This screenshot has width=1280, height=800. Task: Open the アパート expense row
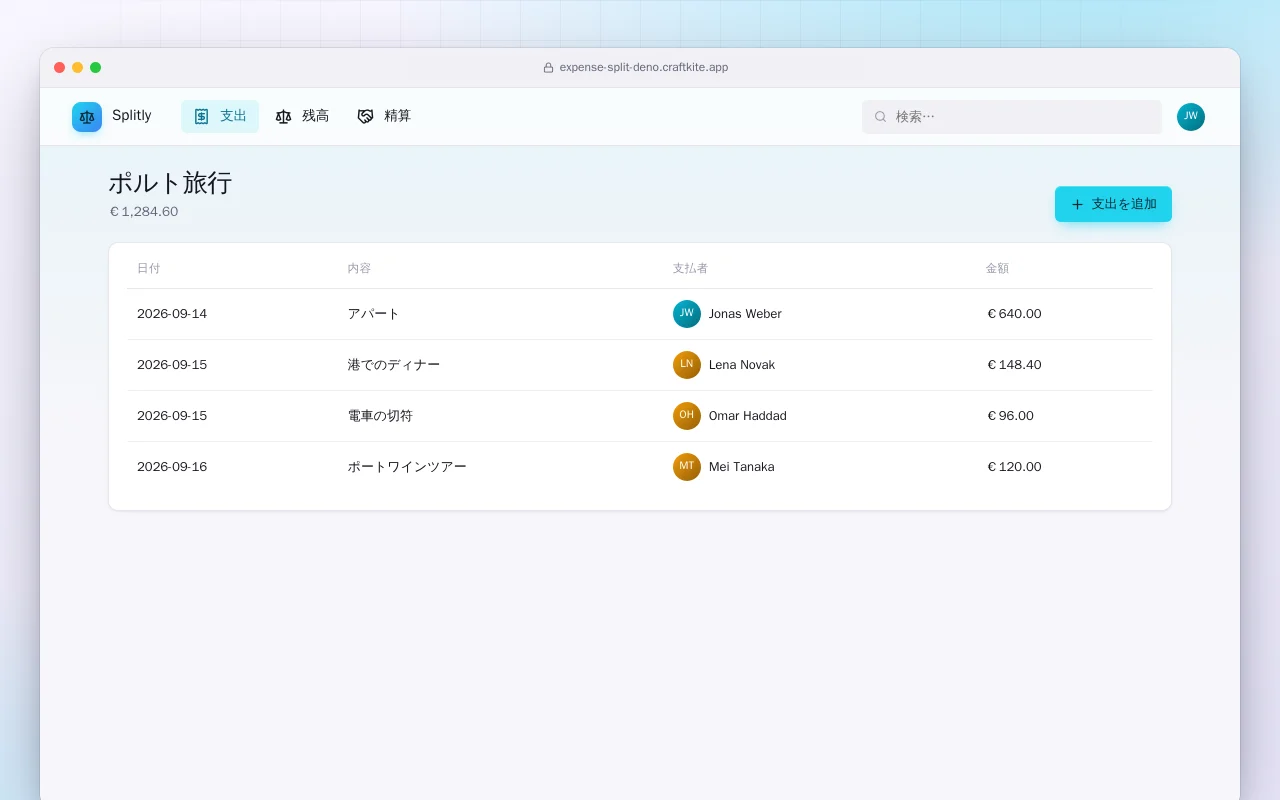[640, 314]
